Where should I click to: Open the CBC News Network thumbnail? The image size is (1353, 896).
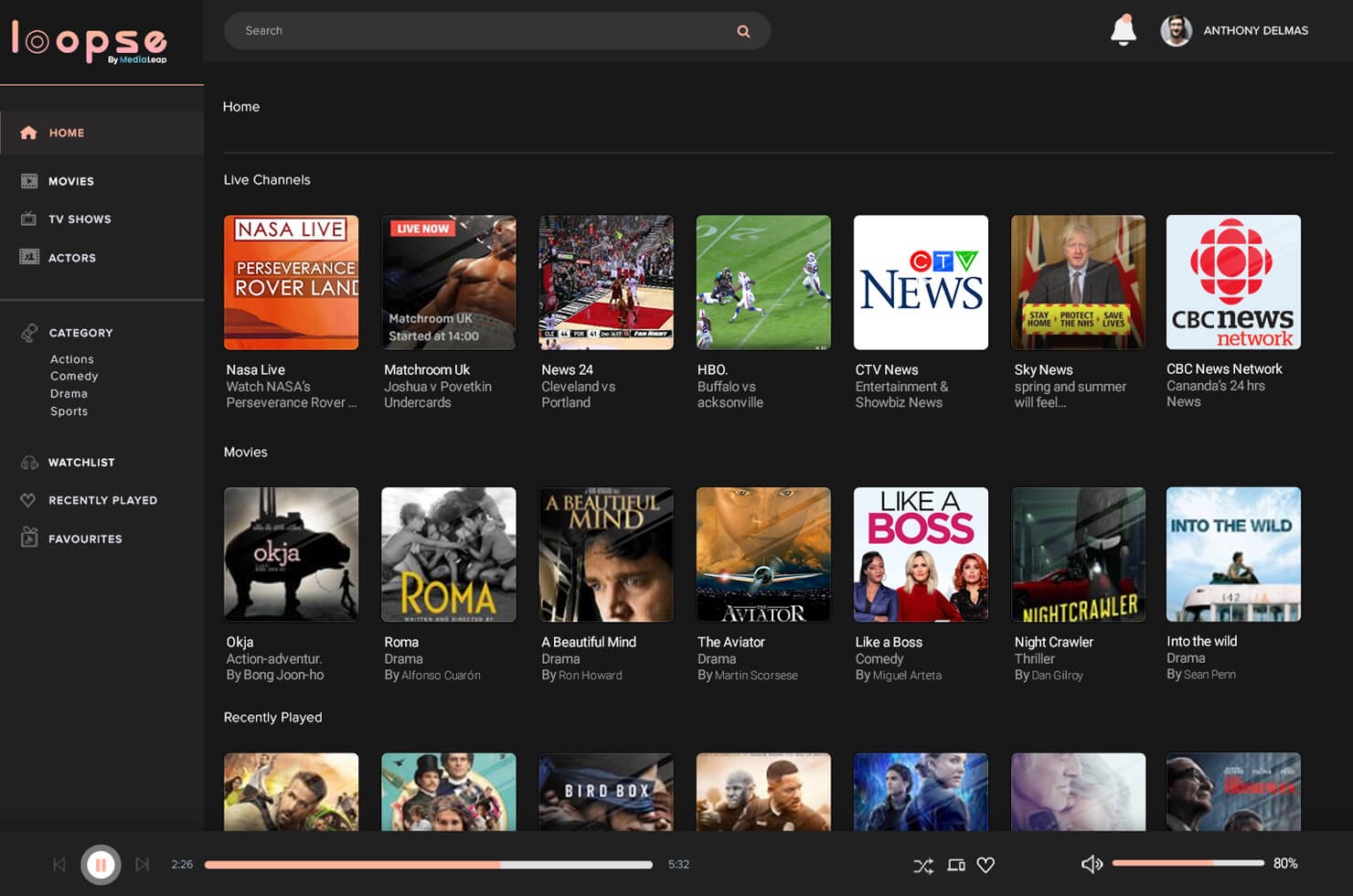[1233, 282]
